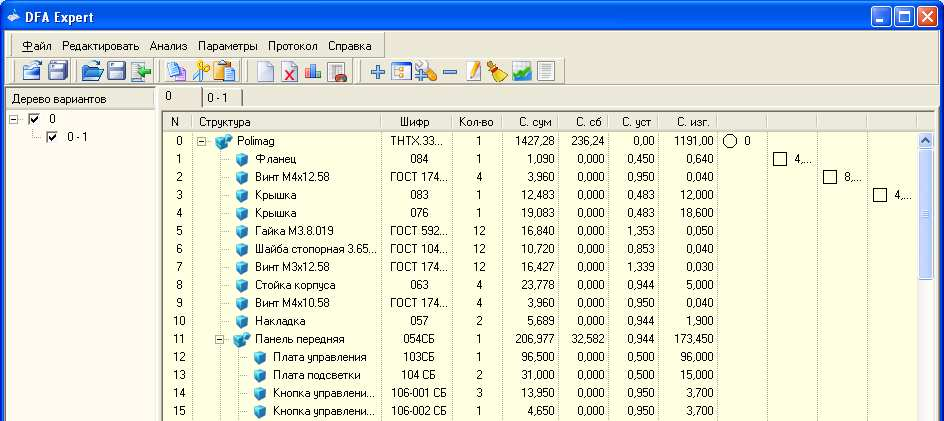Click the С. сум column header

tap(530, 122)
